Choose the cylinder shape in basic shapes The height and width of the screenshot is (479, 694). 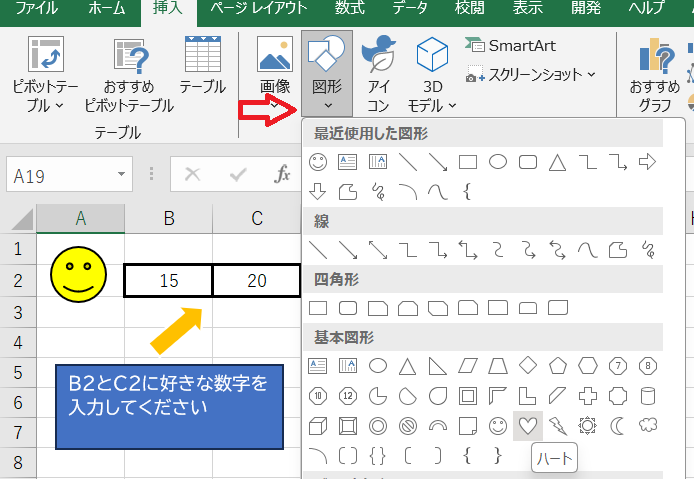pos(647,395)
